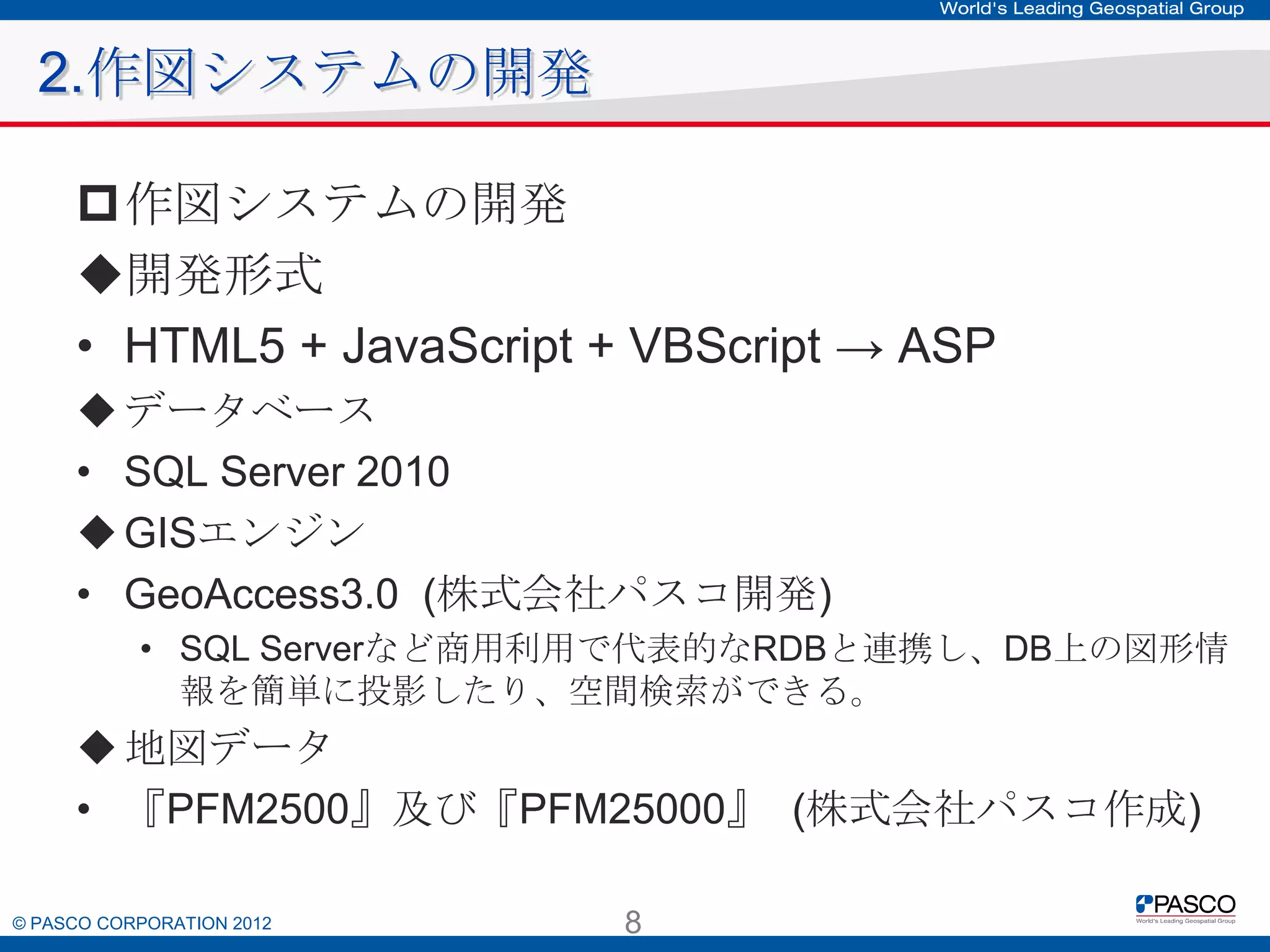The width and height of the screenshot is (1270, 952).
Task: Select the SQL Server 2010 bullet
Action: click(x=286, y=472)
